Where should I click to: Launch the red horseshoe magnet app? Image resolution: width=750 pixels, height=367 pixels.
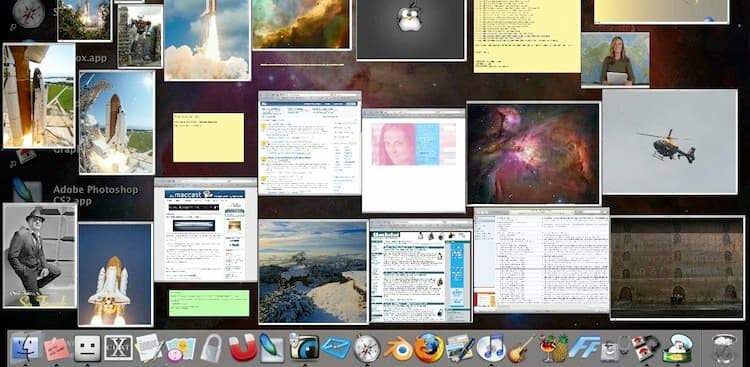click(243, 348)
